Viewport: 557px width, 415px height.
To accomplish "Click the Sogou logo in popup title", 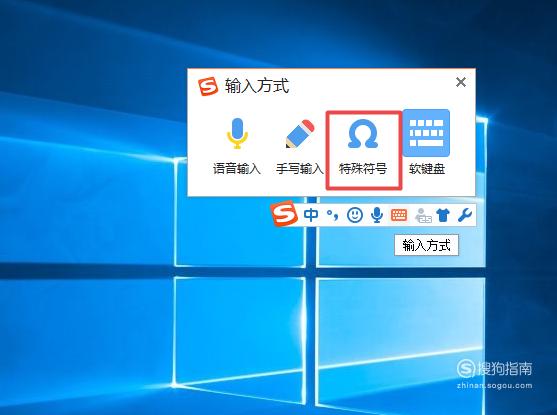I will coord(208,86).
